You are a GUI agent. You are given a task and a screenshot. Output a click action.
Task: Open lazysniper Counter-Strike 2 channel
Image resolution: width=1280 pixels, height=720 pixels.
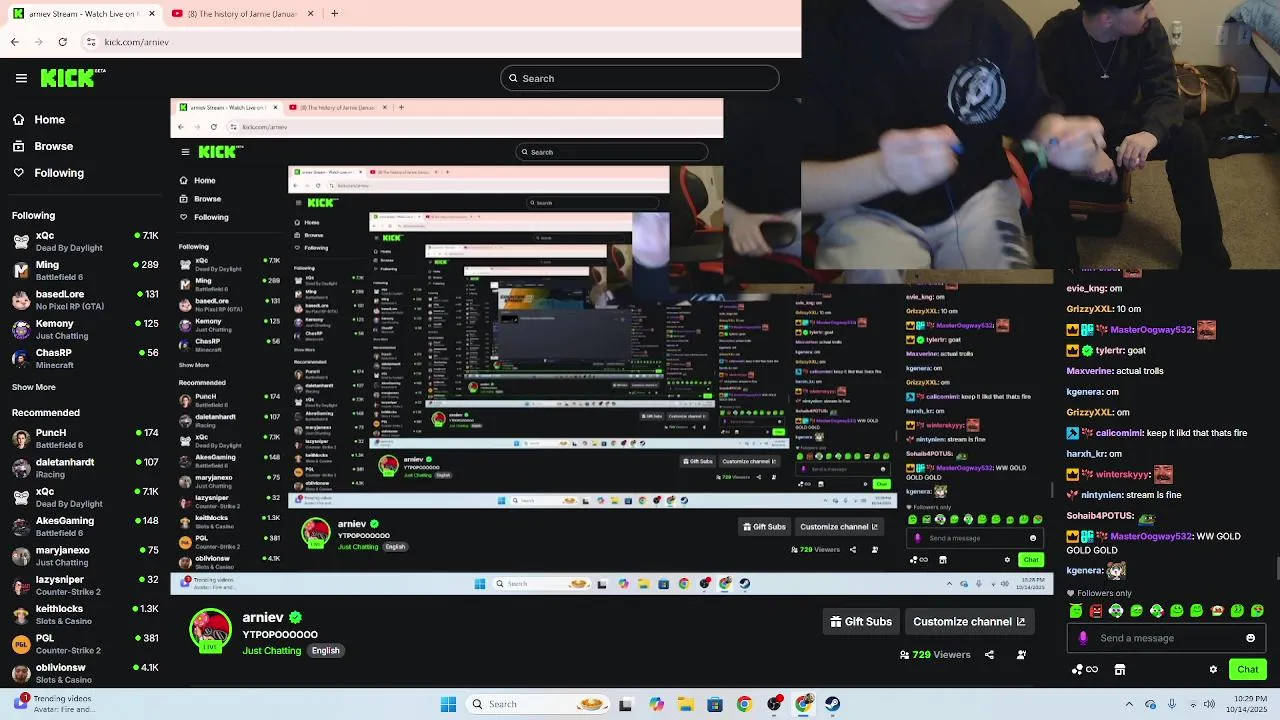pos(85,585)
